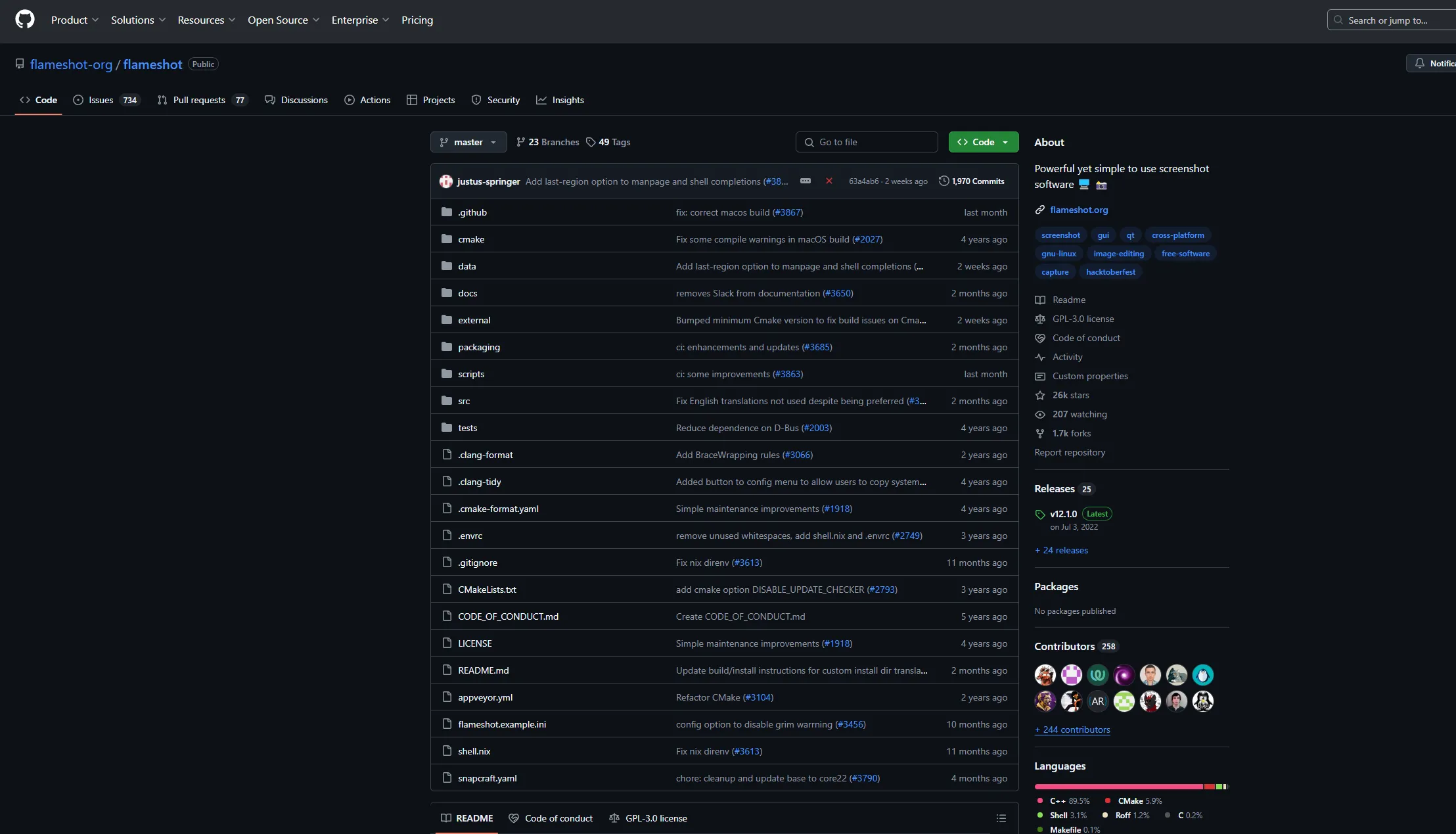Click the folder icon next to docs
Image resolution: width=1456 pixels, height=834 pixels.
447,292
